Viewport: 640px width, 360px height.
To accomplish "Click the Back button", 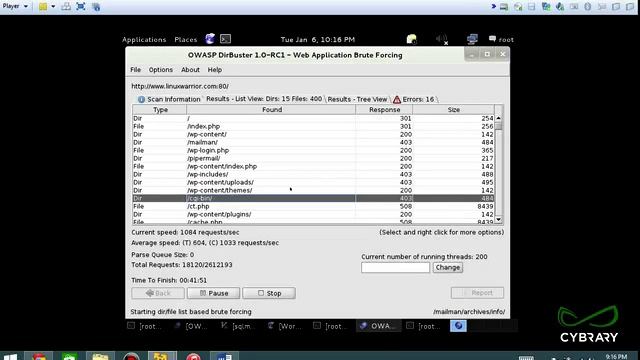I will [158, 293].
